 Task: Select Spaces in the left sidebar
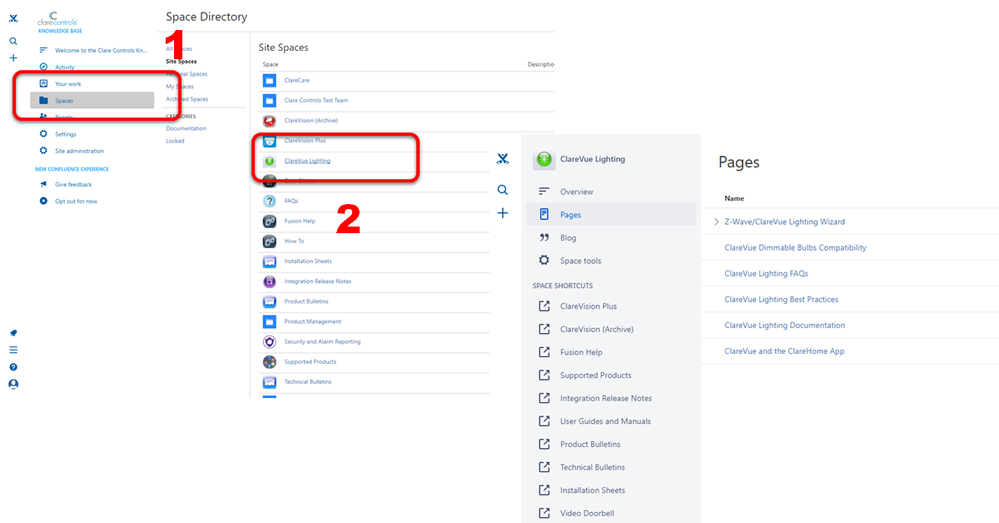[92, 101]
